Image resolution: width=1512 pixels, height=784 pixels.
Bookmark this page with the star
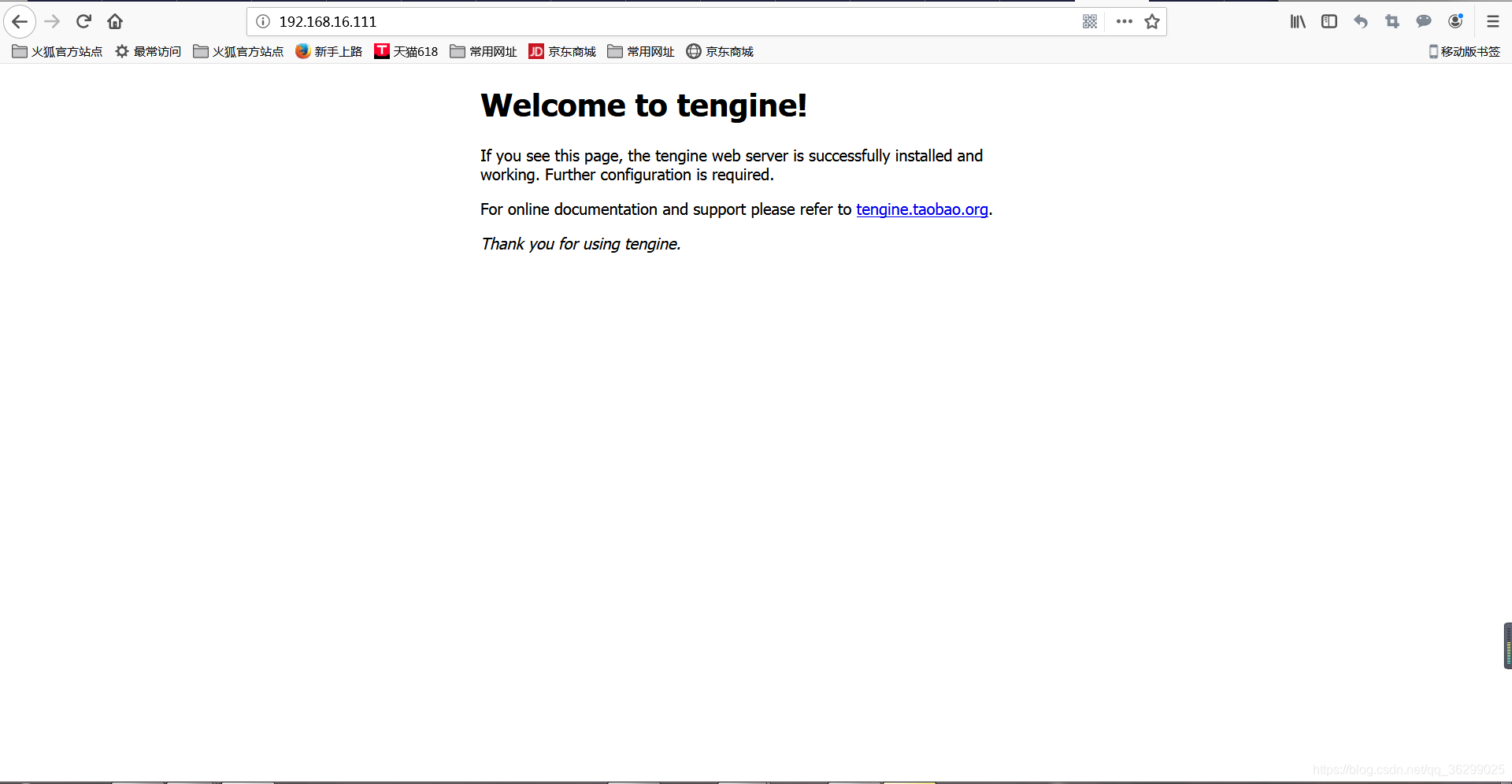(x=1152, y=21)
